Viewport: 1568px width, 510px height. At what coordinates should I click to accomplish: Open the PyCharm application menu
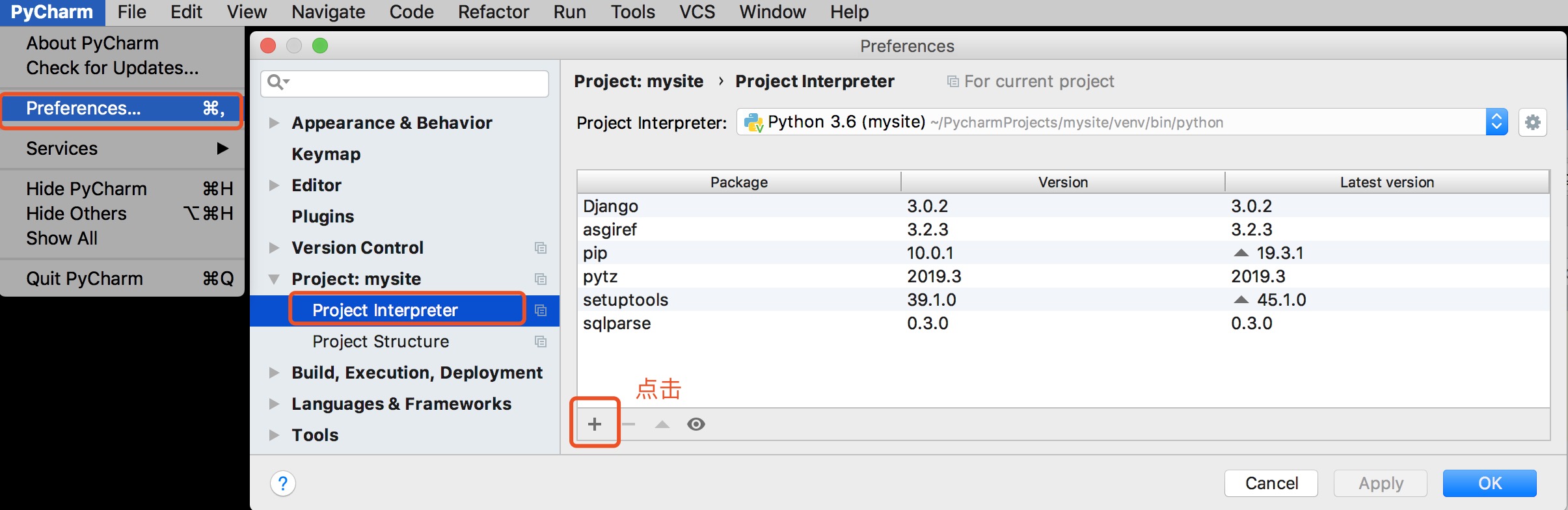[52, 12]
